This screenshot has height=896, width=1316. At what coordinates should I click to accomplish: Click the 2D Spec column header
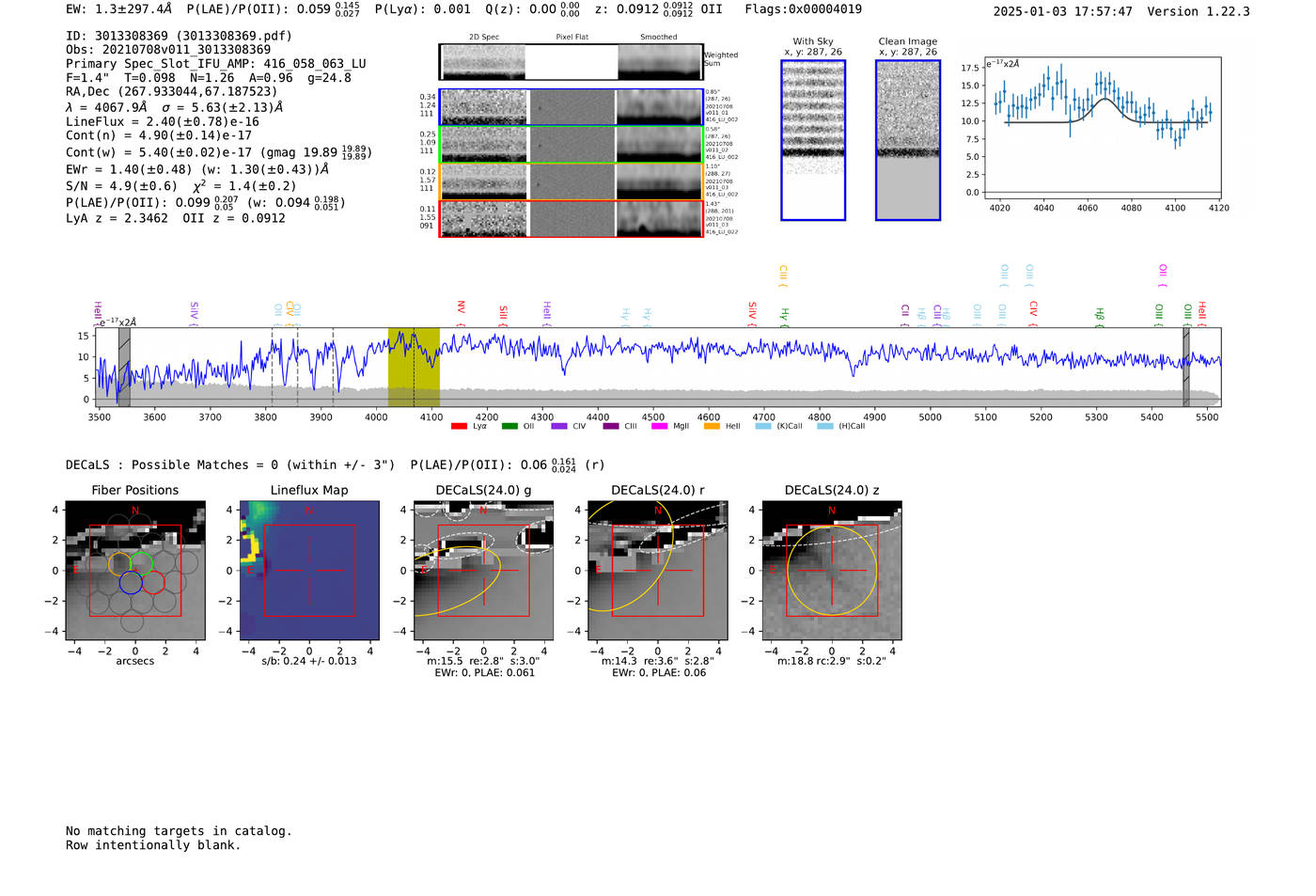tap(484, 37)
